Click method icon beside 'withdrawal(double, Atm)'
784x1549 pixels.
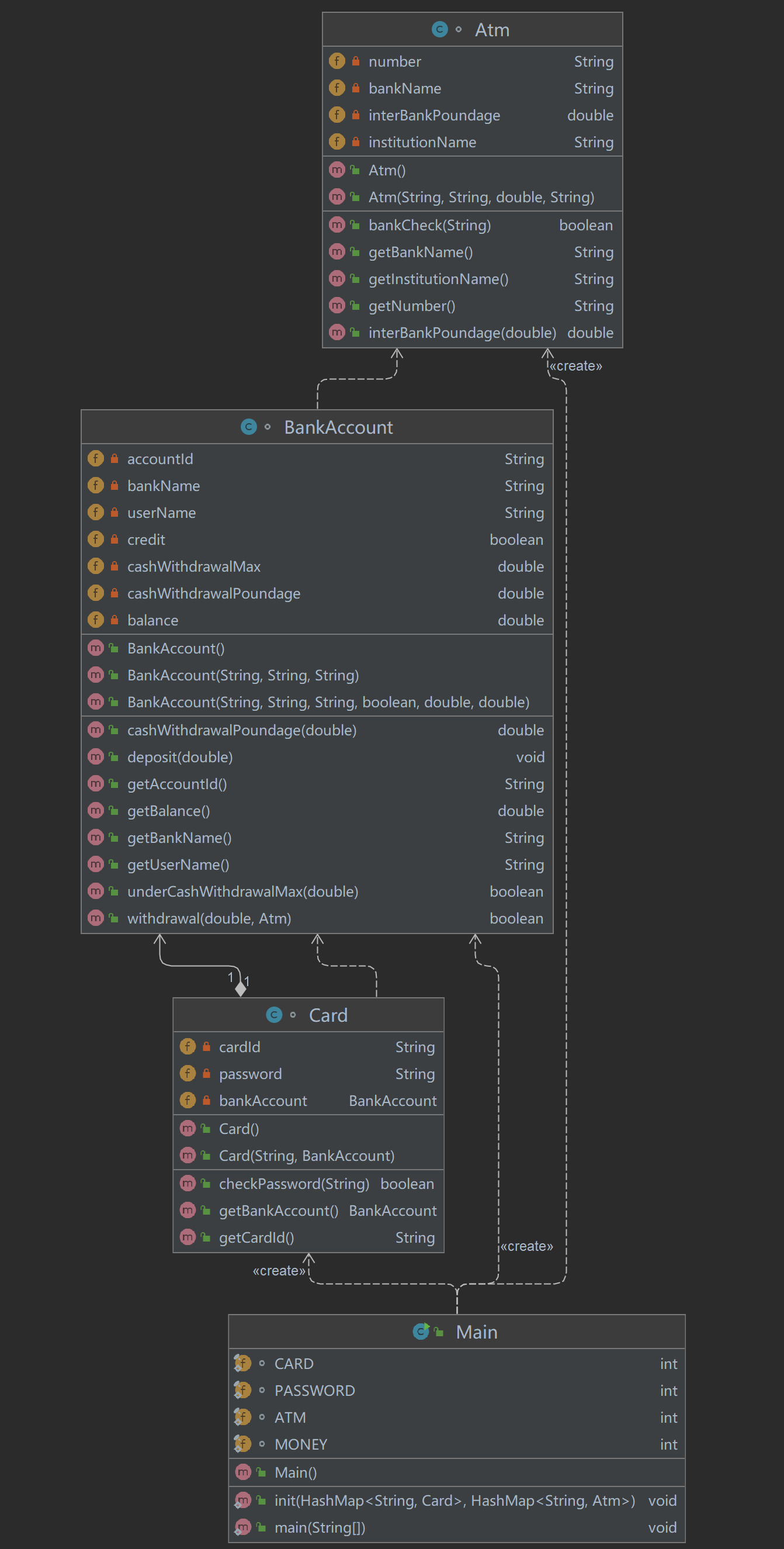point(96,918)
